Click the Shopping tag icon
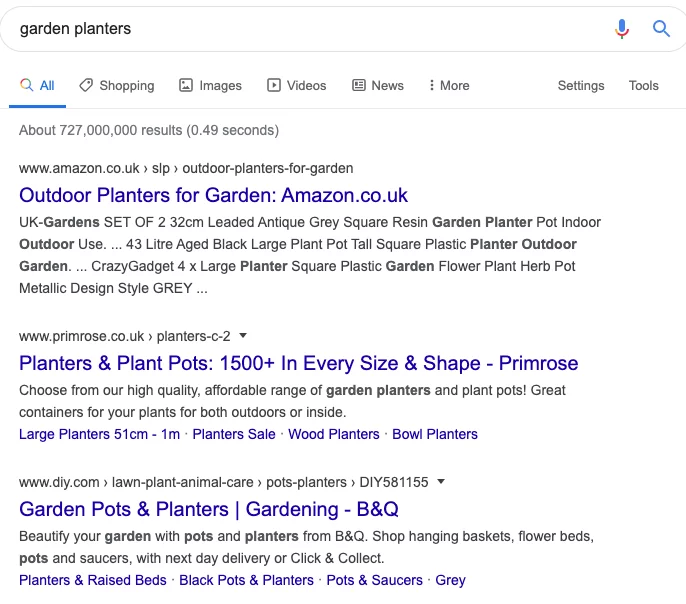 [x=86, y=85]
